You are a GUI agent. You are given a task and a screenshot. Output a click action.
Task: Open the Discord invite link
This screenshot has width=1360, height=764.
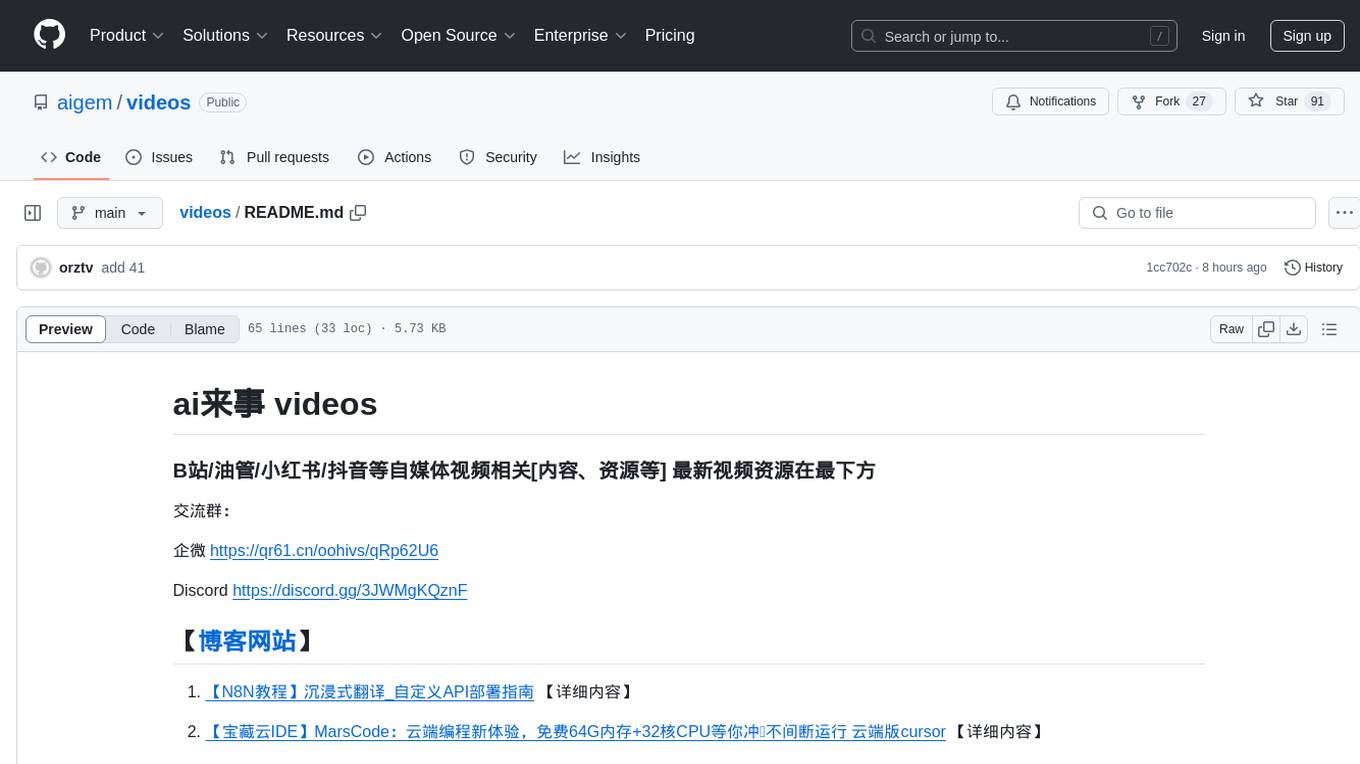pos(350,590)
